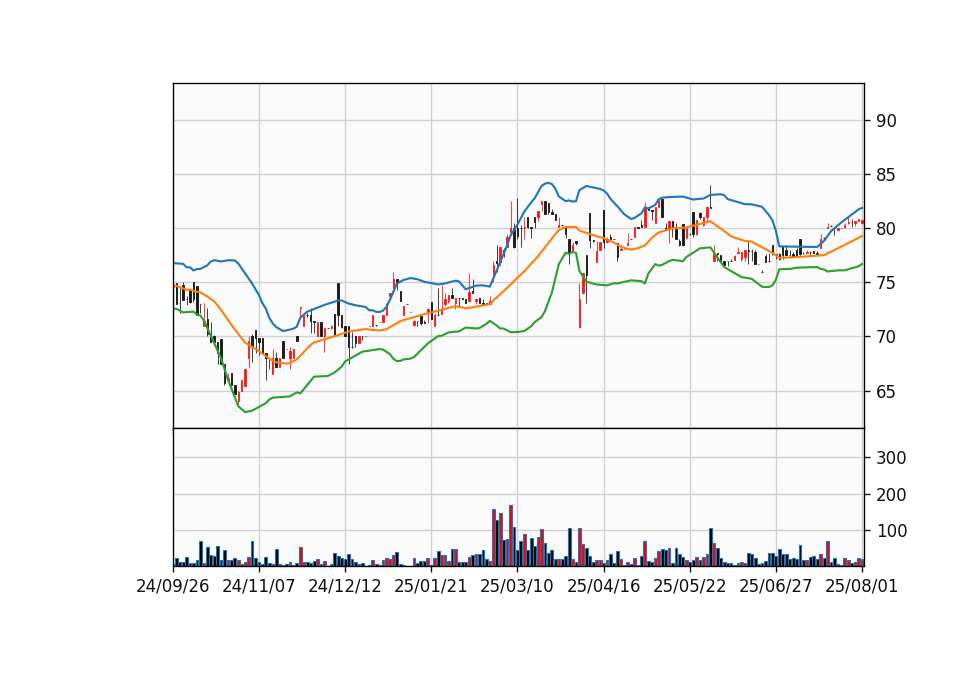Click the 24/11/07 date label
The image size is (960, 690).
[x=258, y=587]
